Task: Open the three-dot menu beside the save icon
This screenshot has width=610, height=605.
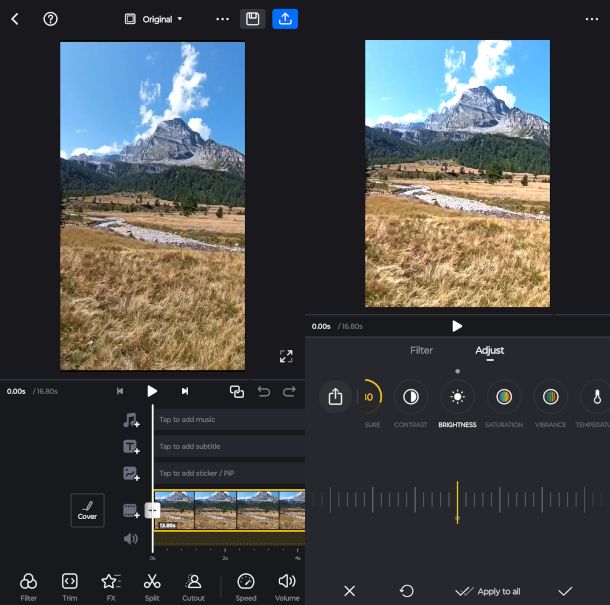Action: [x=223, y=19]
